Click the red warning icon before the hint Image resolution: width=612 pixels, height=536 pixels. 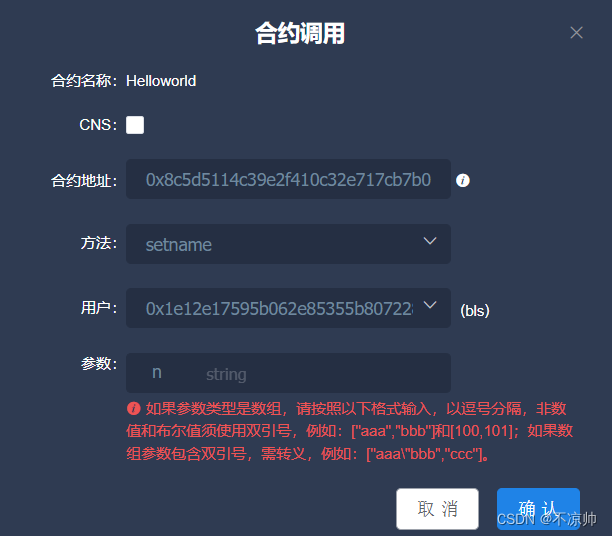pyautogui.click(x=133, y=408)
